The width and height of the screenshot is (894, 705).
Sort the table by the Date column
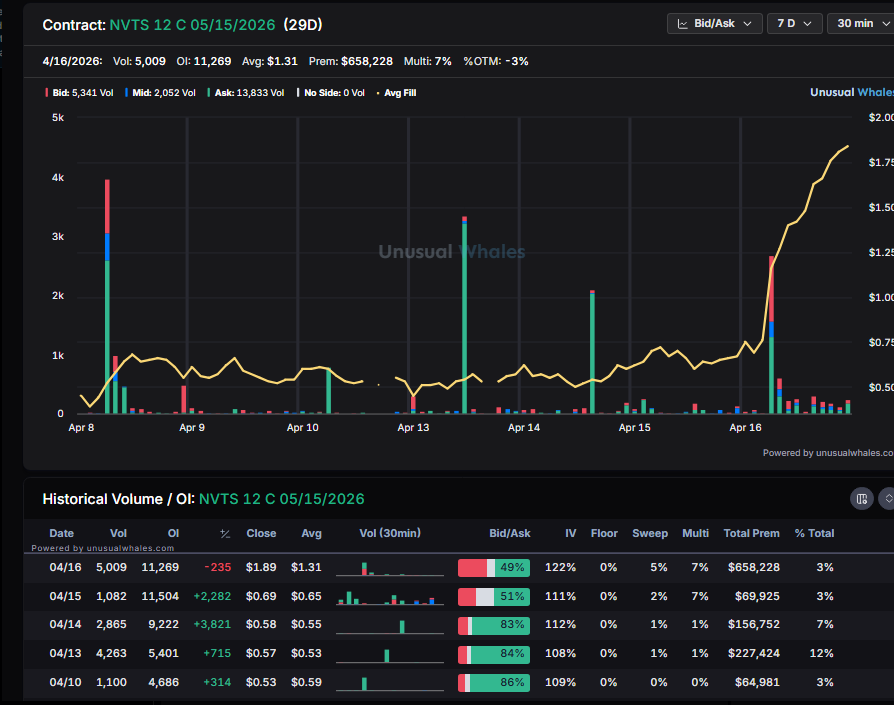(61, 533)
